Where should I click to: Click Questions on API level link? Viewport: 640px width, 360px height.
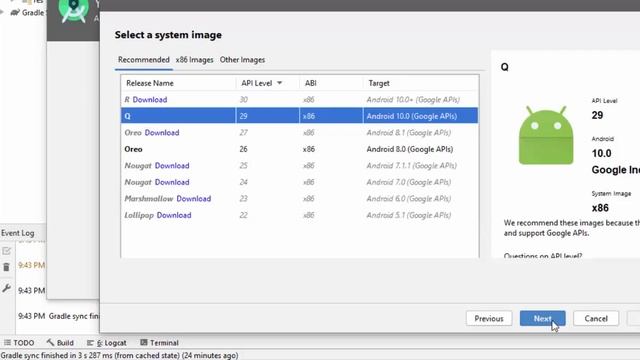[543, 256]
